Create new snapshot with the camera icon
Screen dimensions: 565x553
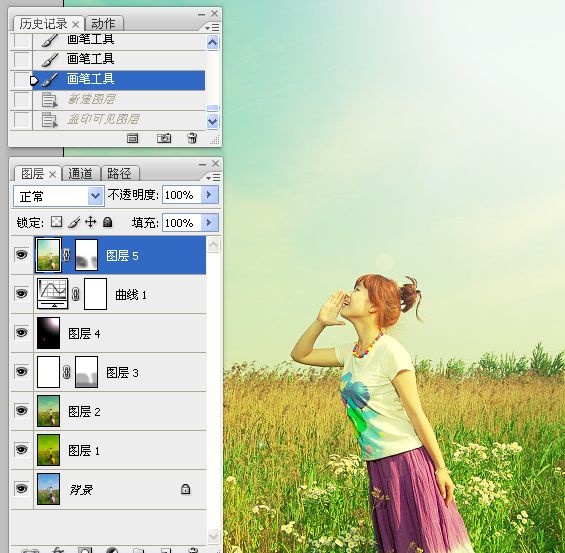coord(164,138)
